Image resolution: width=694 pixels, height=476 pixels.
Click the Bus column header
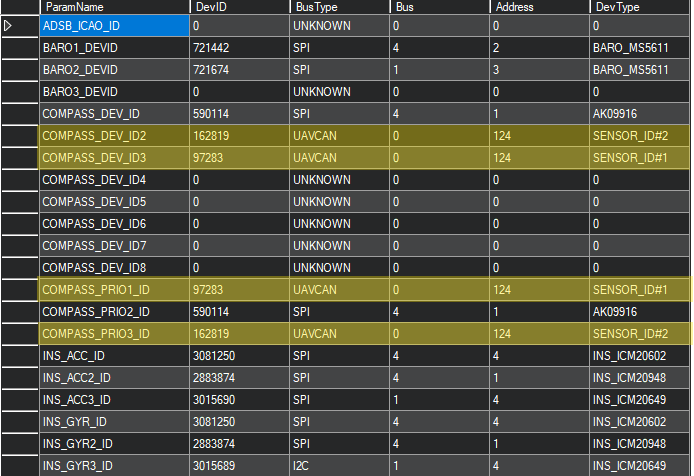point(439,7)
